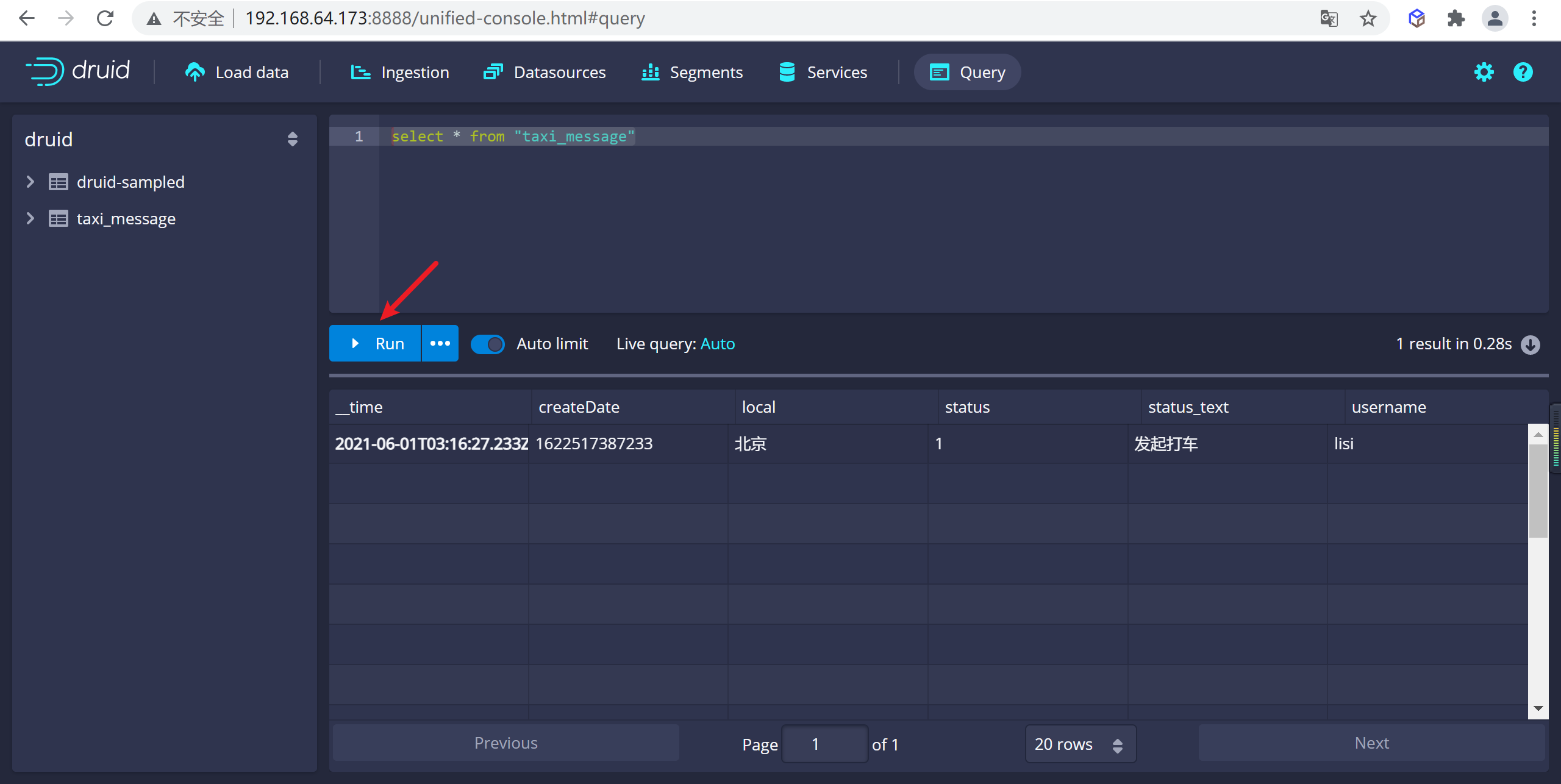Reload the browser page
This screenshot has height=784, width=1561.
pos(105,18)
